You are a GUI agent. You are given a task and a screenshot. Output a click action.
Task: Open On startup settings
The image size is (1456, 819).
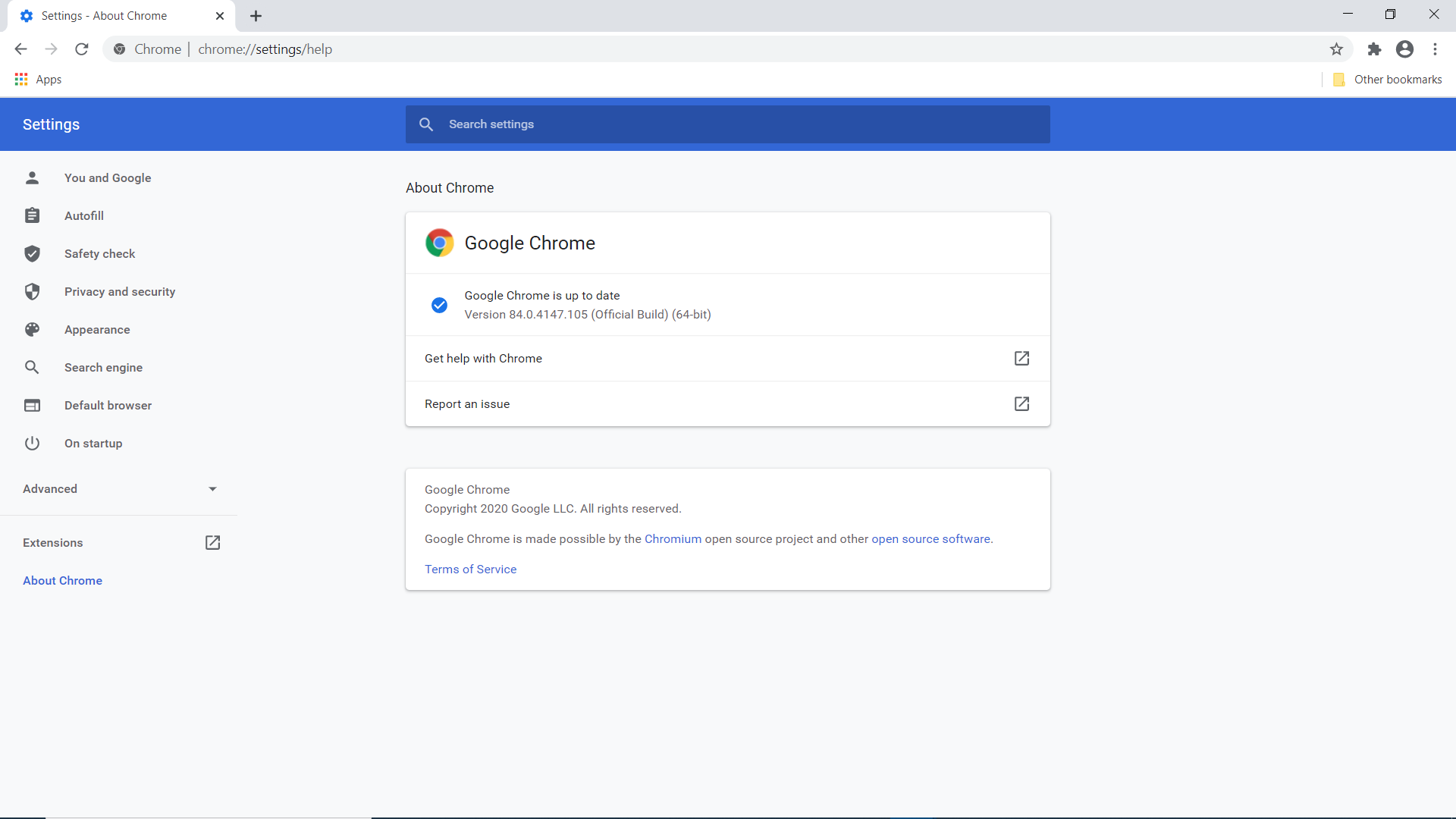pos(93,443)
